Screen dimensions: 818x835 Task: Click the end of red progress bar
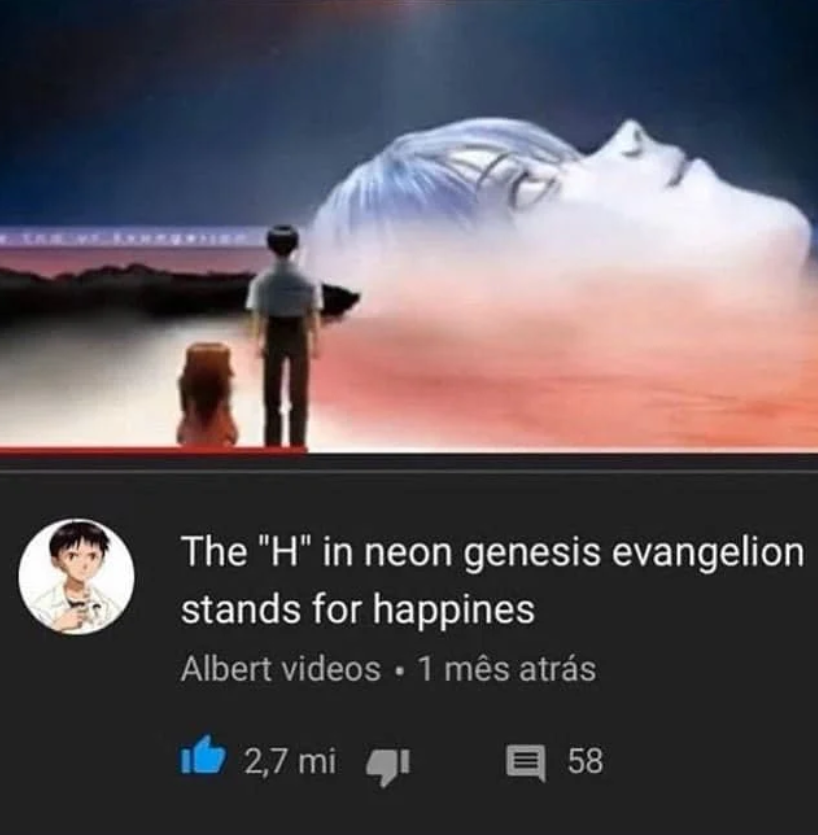305,451
